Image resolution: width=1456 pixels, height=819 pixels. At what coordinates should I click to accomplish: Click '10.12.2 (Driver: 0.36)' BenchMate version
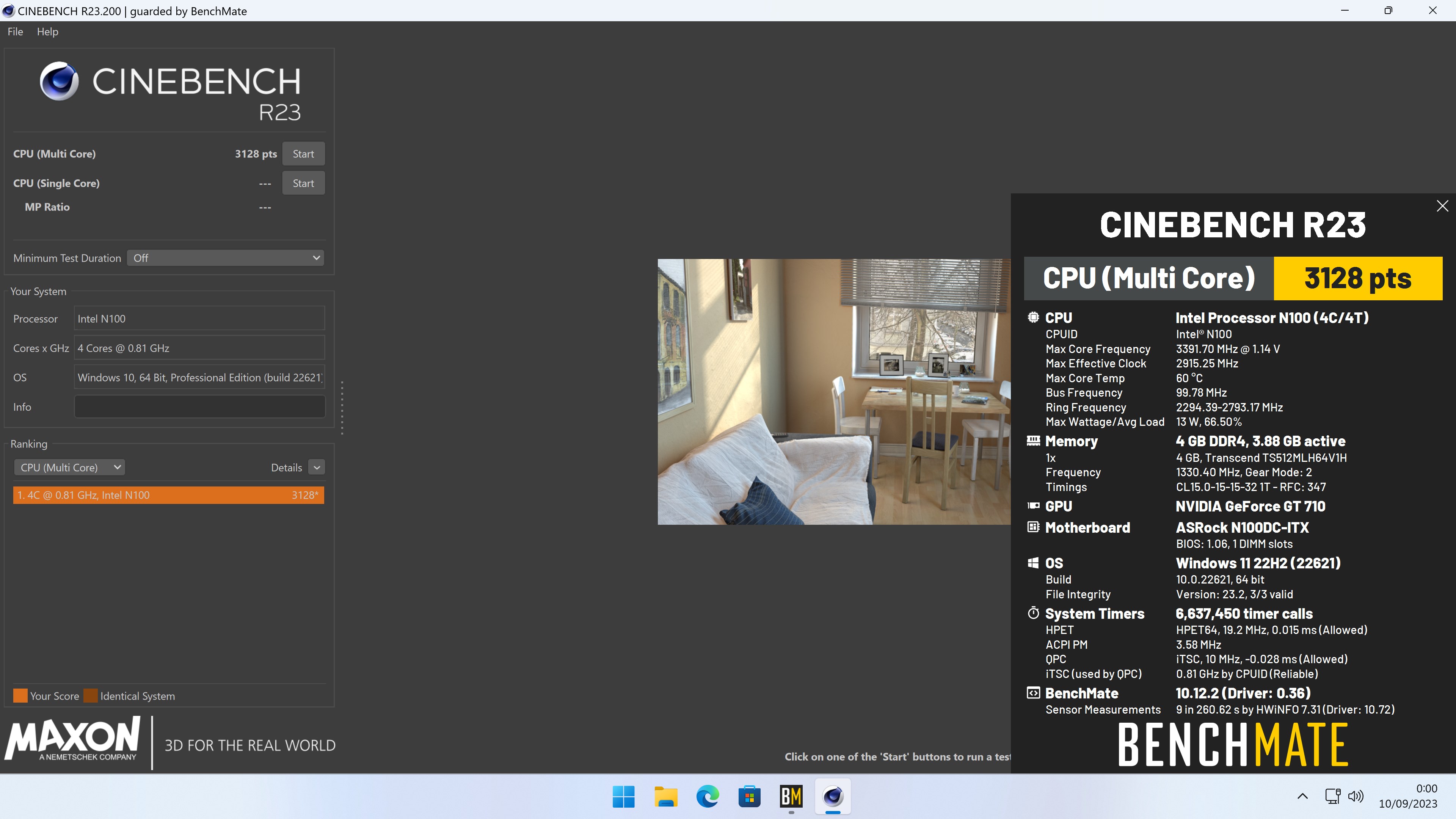[1243, 693]
